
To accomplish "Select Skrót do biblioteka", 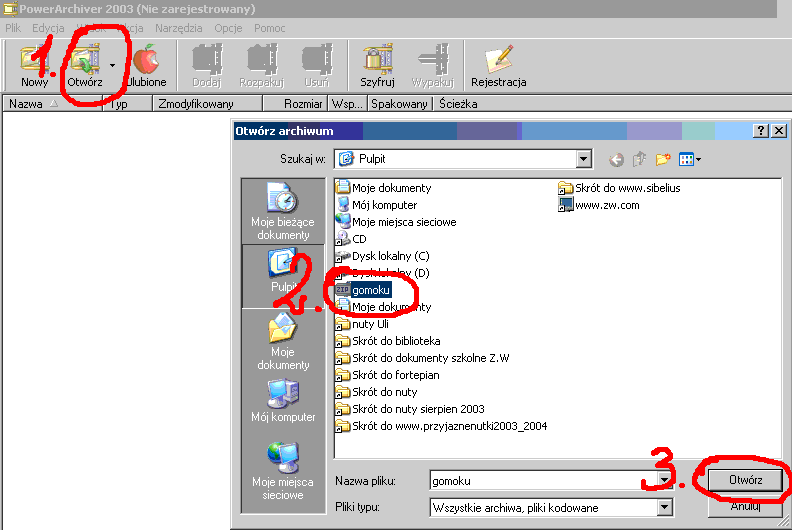I will 388,341.
